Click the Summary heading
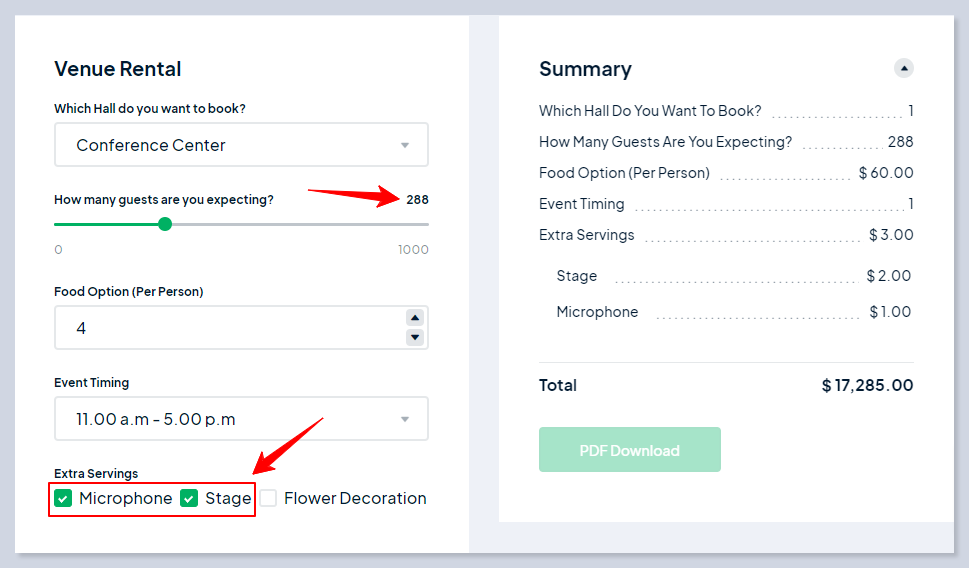 click(x=585, y=69)
